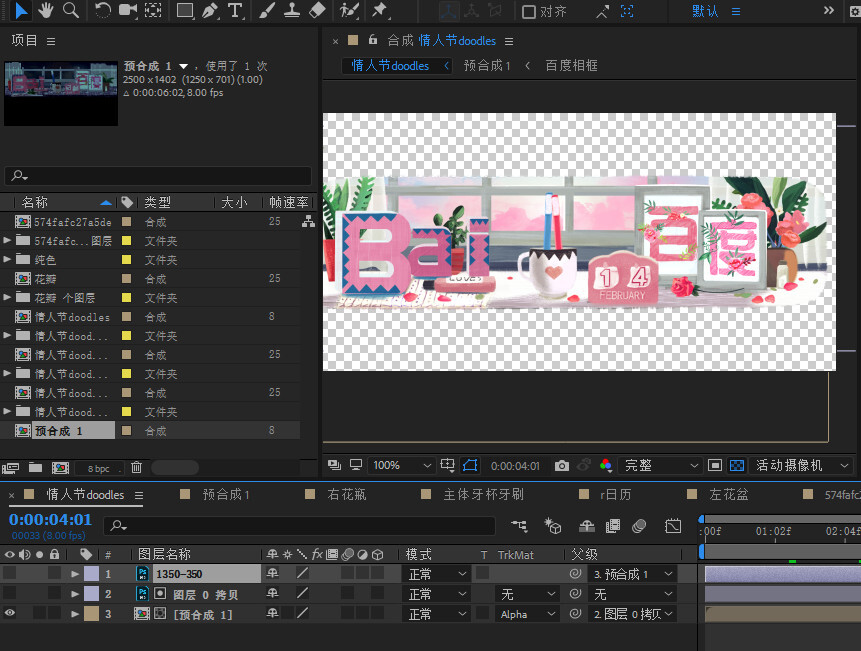
Task: Toggle visibility eye of layer 预合成 1
Action: click(10, 614)
